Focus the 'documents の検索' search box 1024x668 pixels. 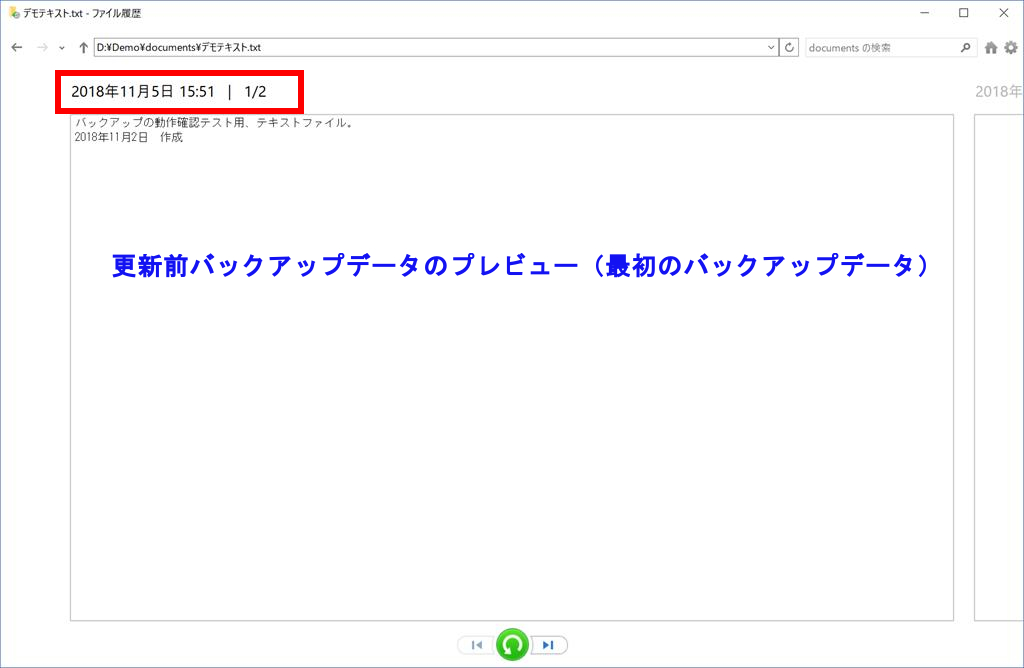(x=880, y=47)
